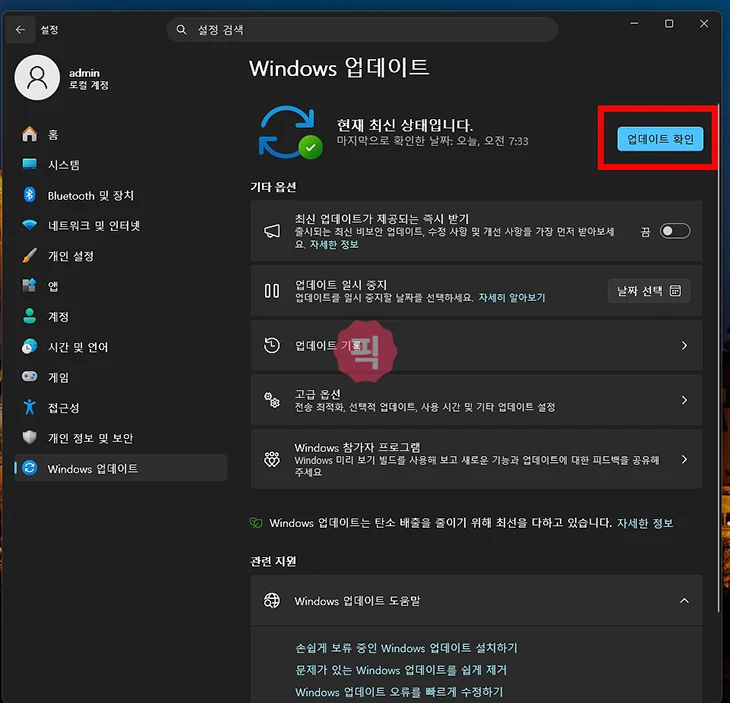Click the Apps icon in the sidebar

(x=29, y=285)
